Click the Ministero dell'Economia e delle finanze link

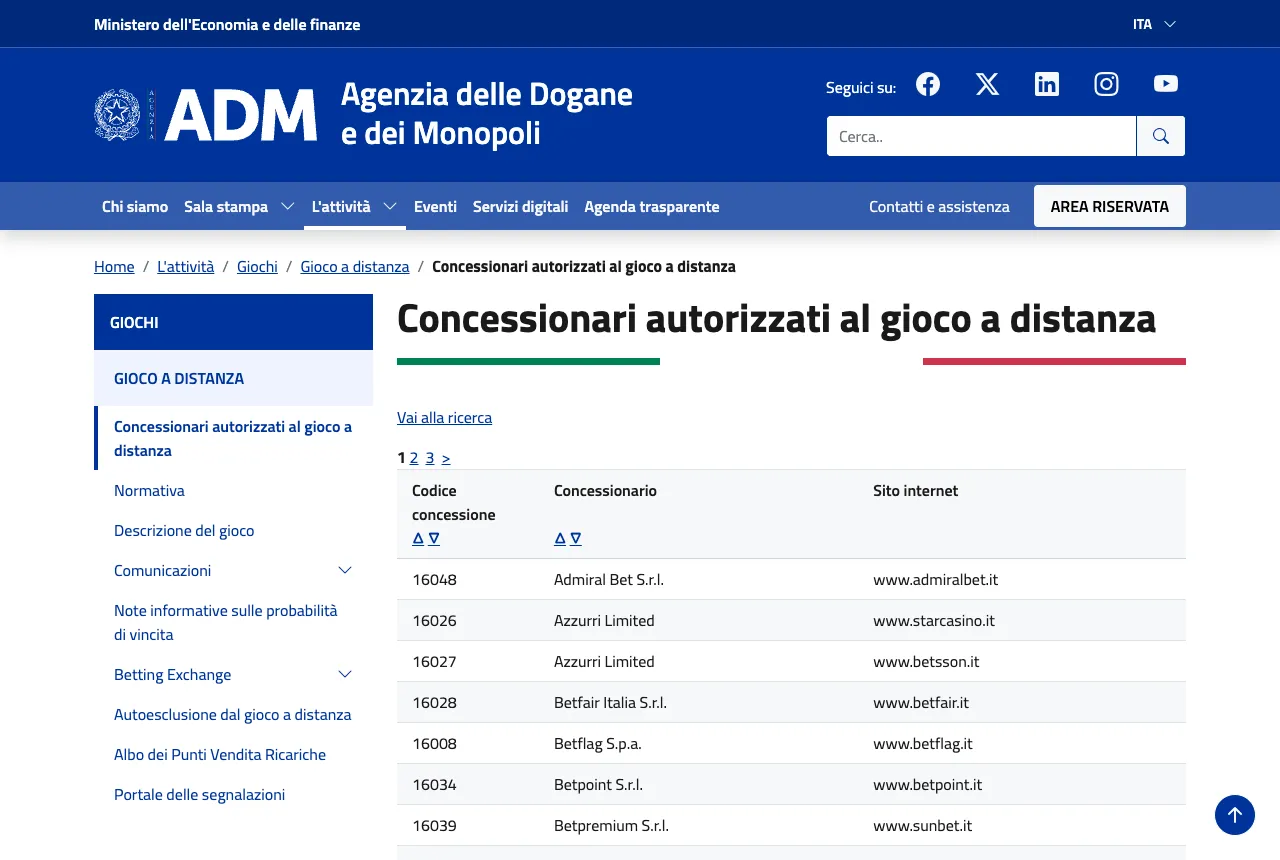pos(227,24)
